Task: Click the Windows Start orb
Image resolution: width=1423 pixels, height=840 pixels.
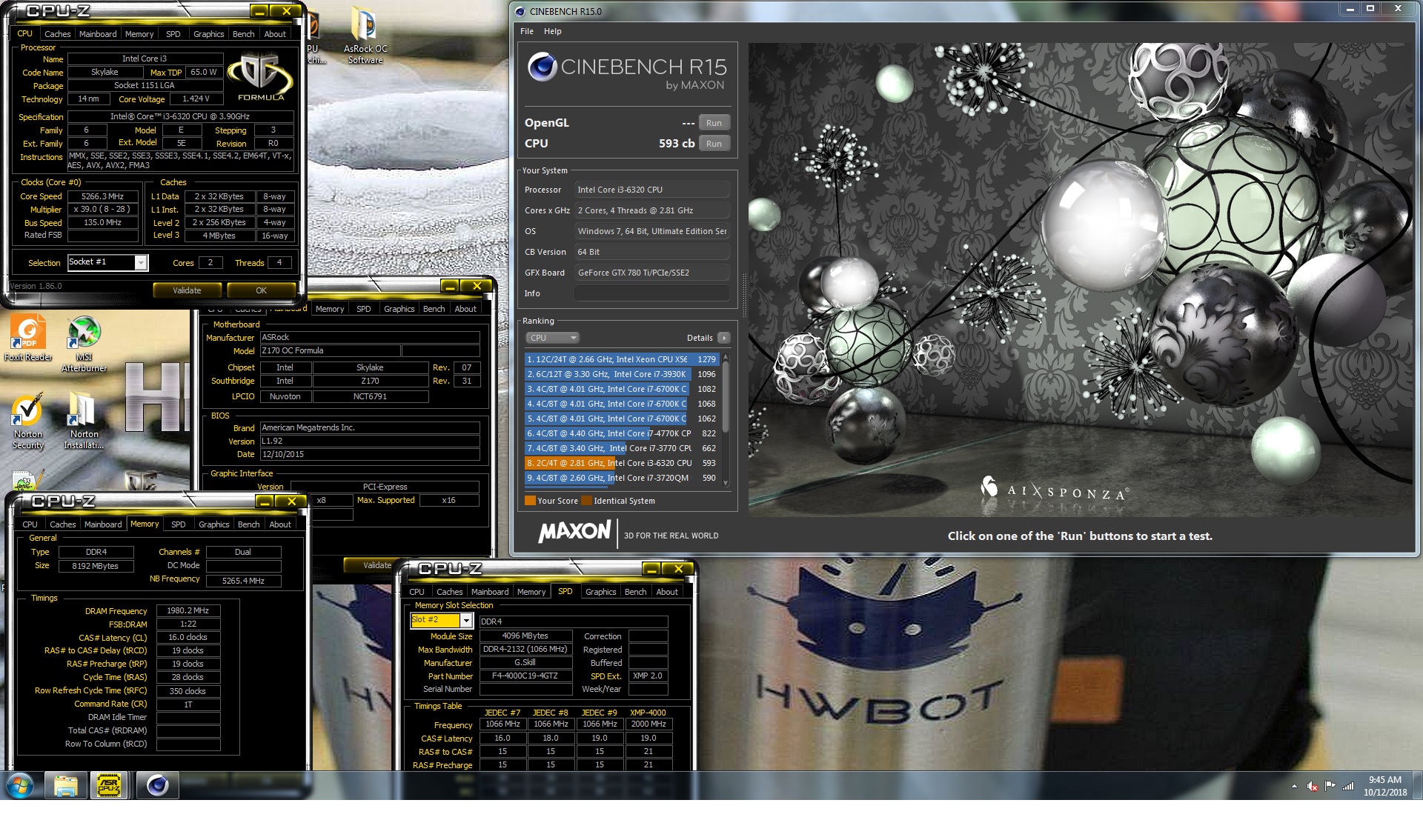Action: (20, 785)
